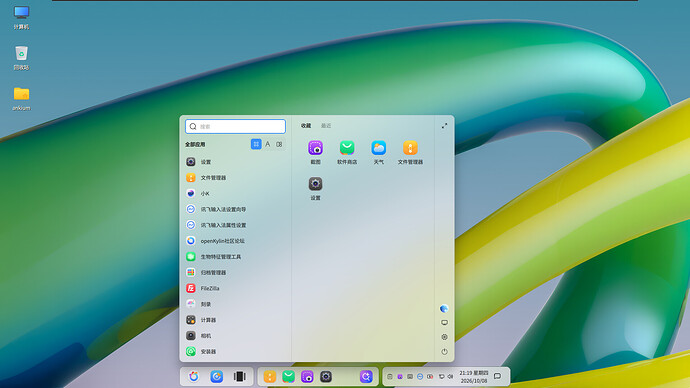
Task: Open 文件管理器 in the favorites grid
Action: point(410,152)
